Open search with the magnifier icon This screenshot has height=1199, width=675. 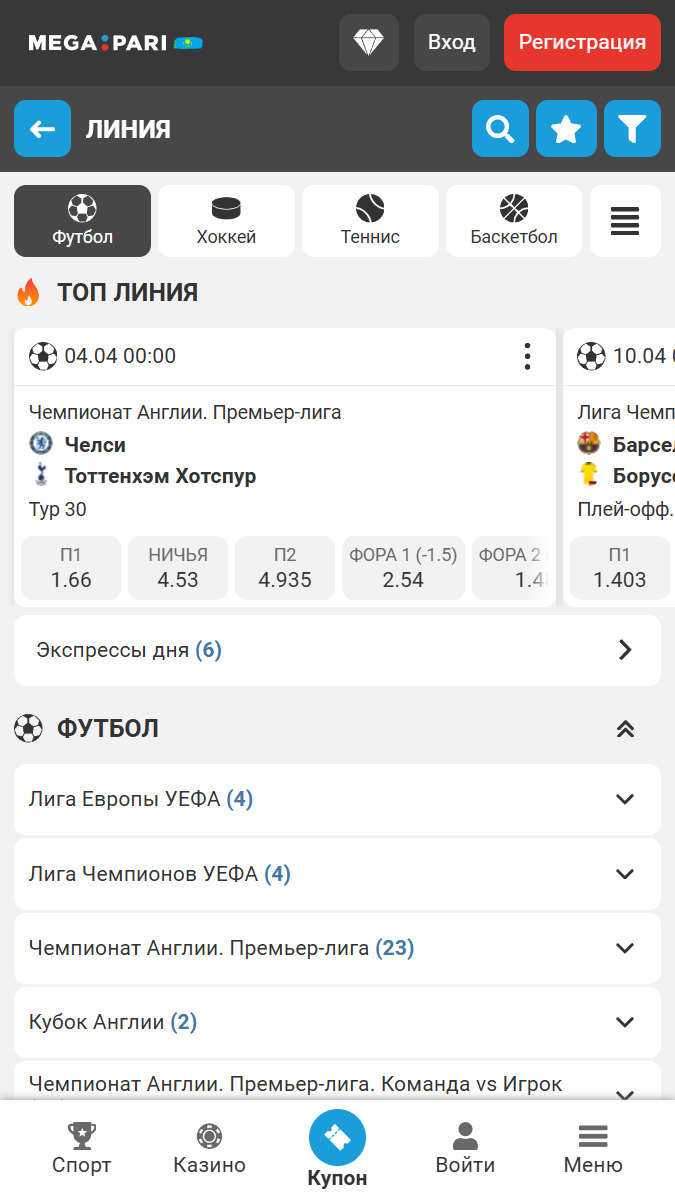pyautogui.click(x=500, y=128)
